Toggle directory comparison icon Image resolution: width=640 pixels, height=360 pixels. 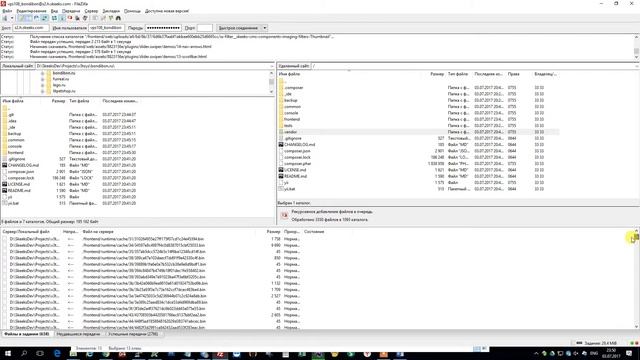103,18
